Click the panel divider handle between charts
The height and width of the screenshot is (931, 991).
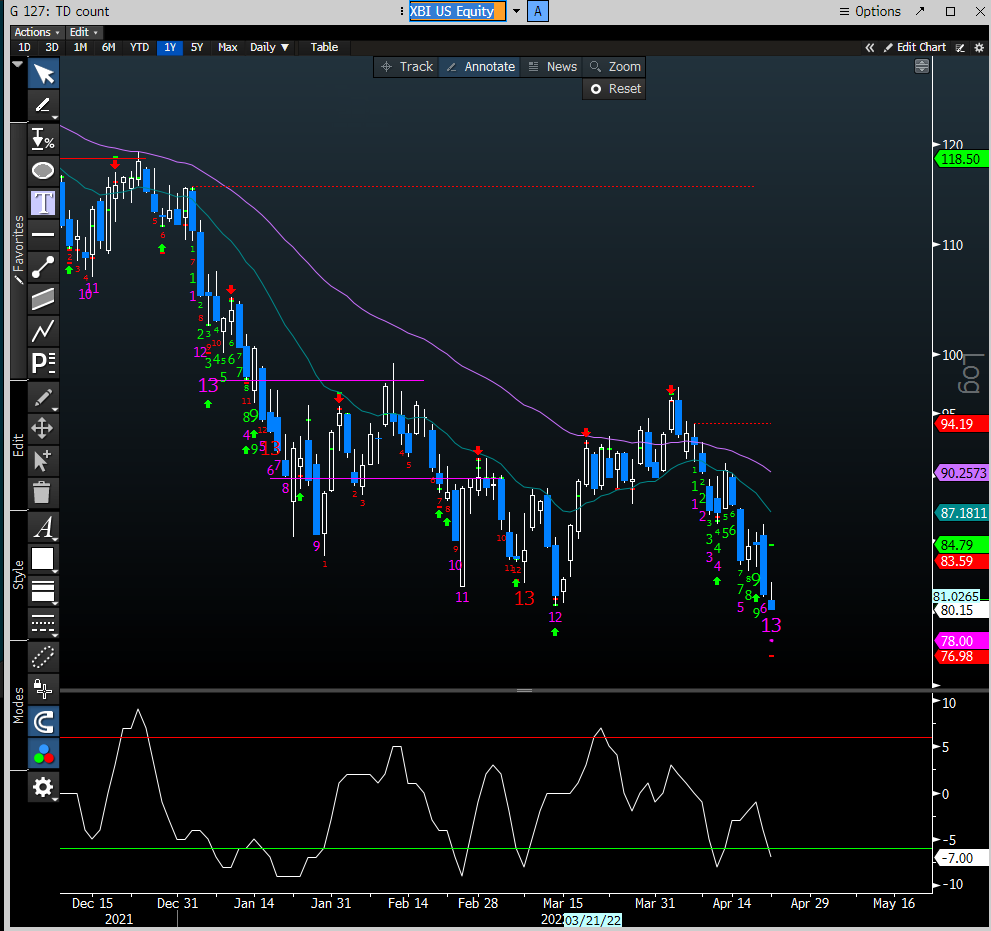pyautogui.click(x=525, y=690)
